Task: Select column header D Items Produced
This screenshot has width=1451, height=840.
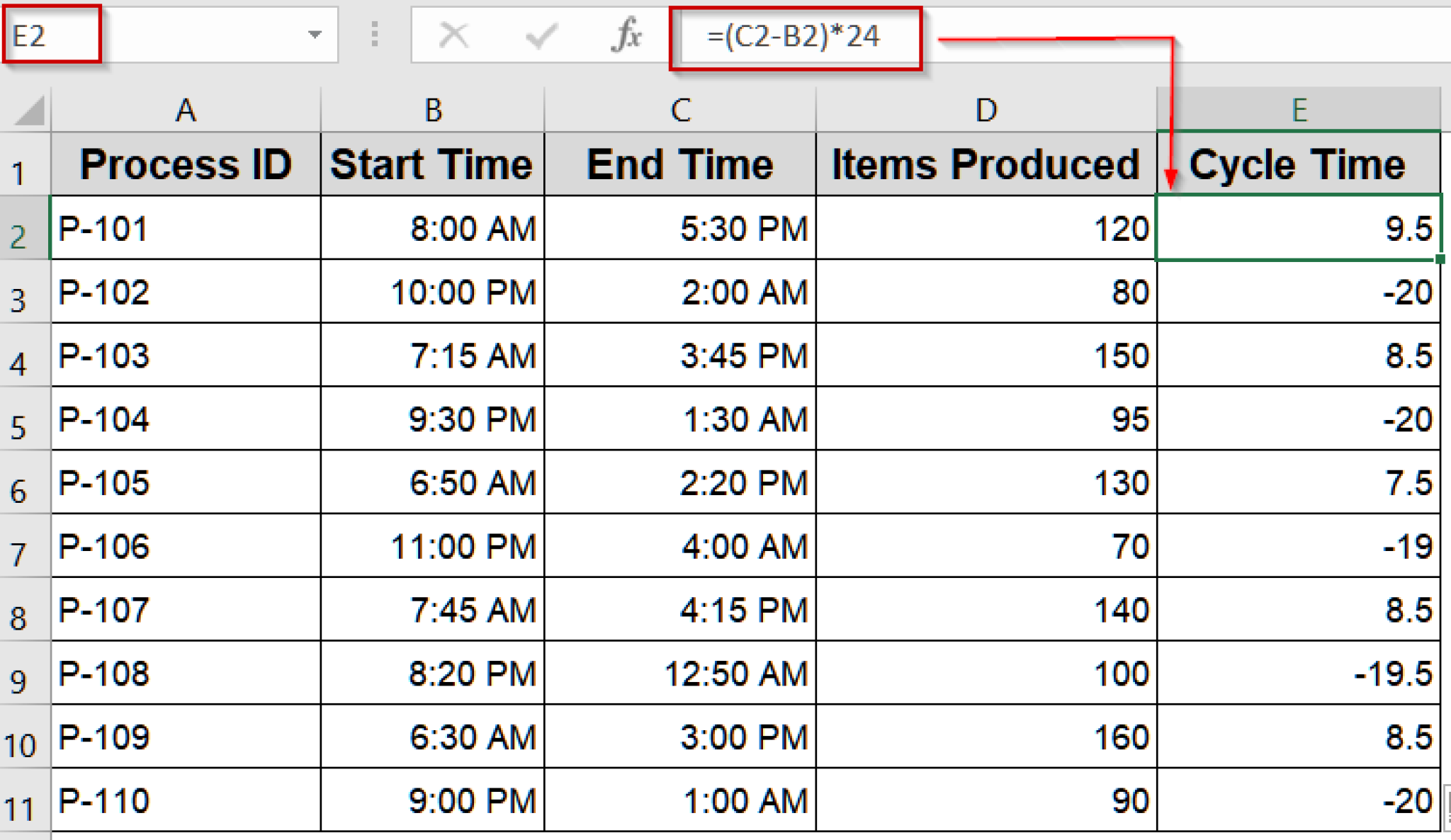Action: tap(985, 110)
